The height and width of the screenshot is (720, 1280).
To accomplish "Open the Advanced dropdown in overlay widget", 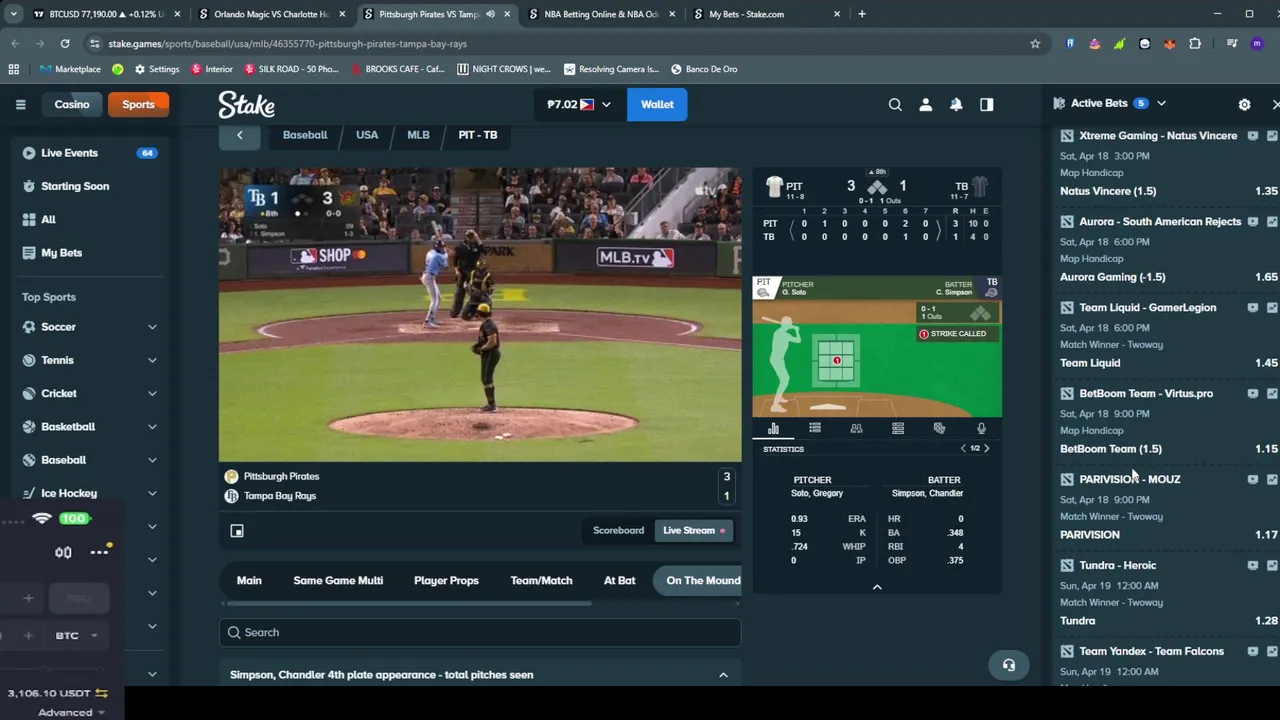I will point(71,712).
